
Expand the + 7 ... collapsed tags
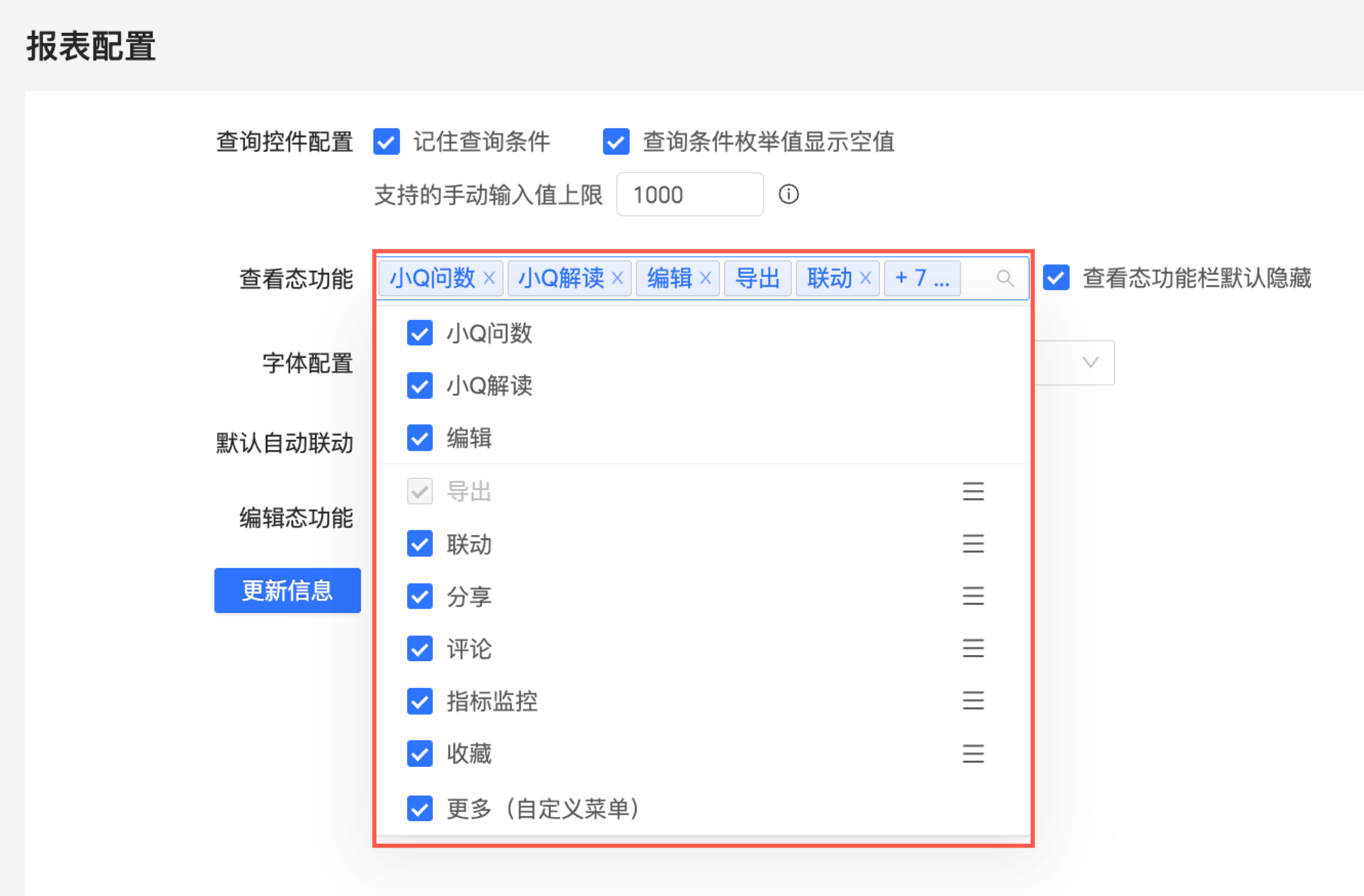pos(921,278)
